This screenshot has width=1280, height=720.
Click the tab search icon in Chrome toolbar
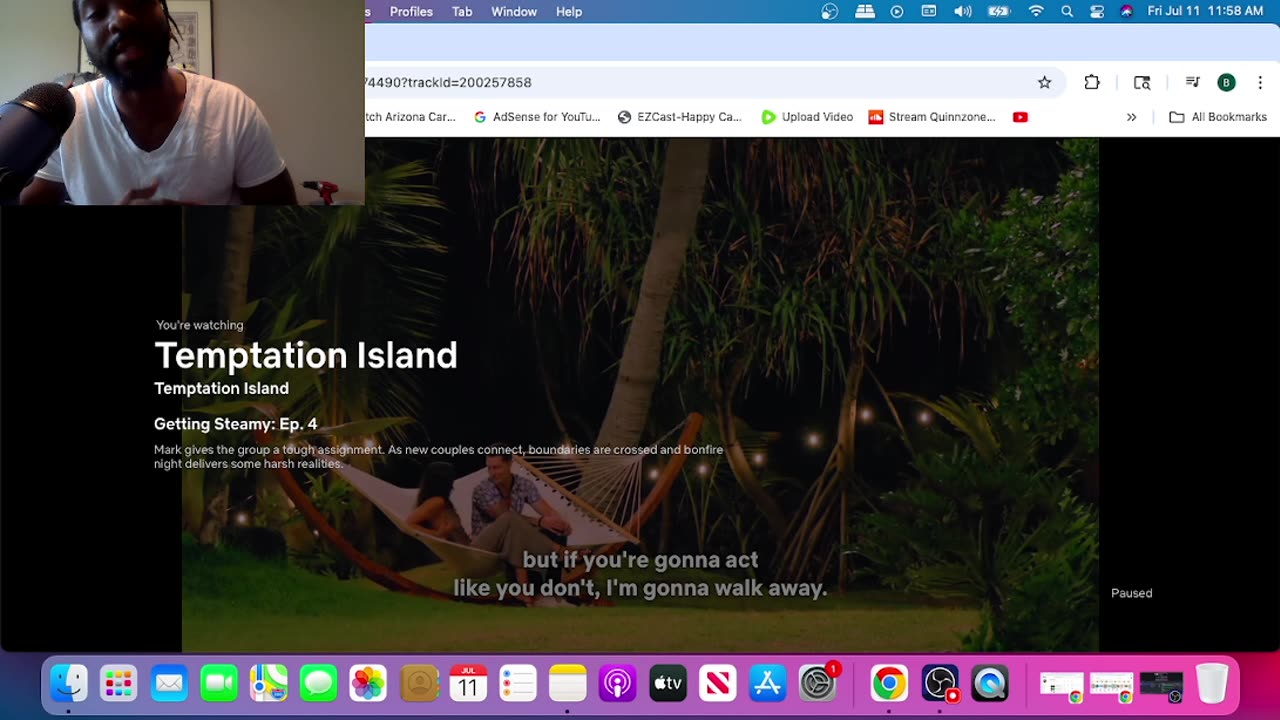pos(1142,83)
